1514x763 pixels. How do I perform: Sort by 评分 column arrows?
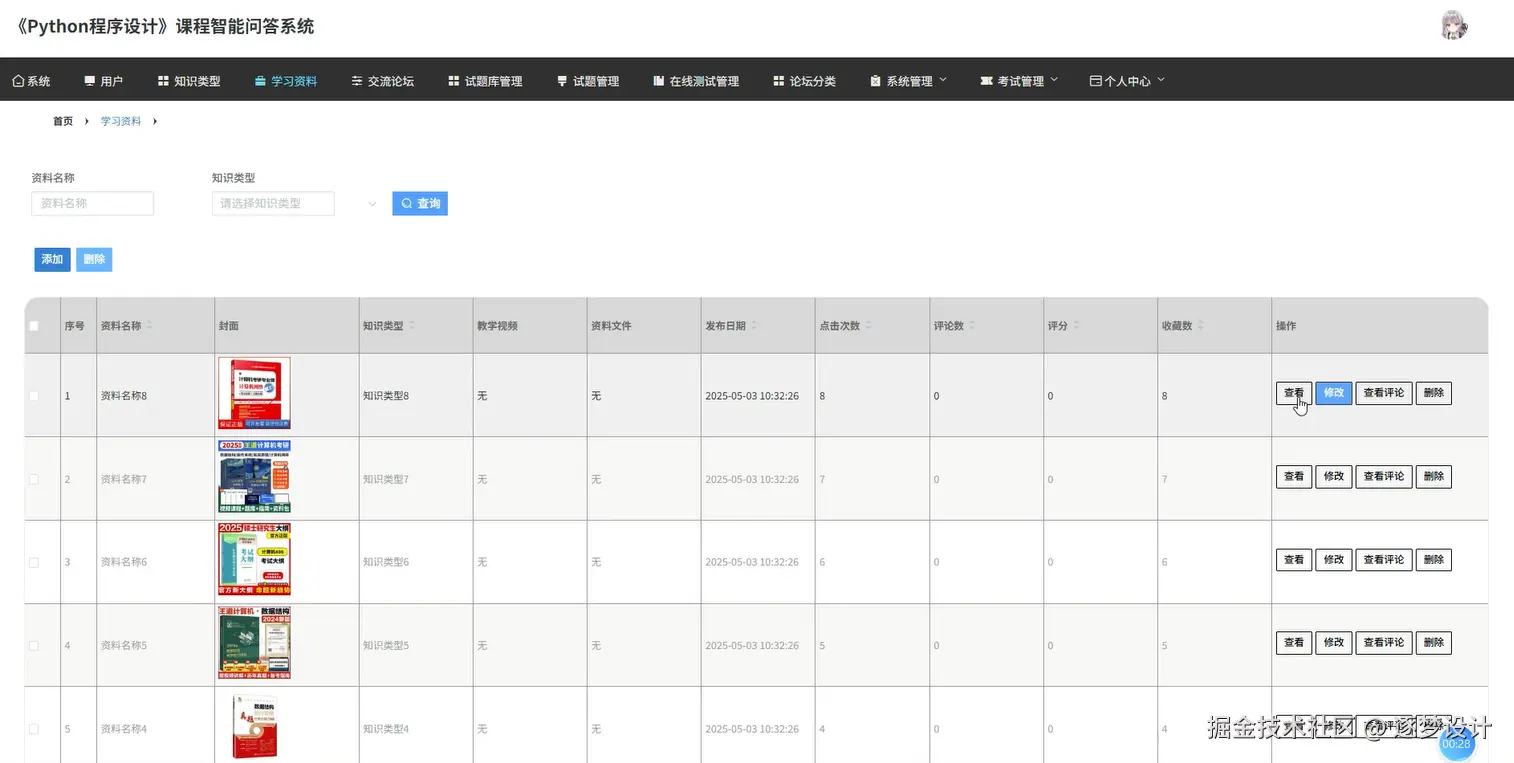point(1076,326)
